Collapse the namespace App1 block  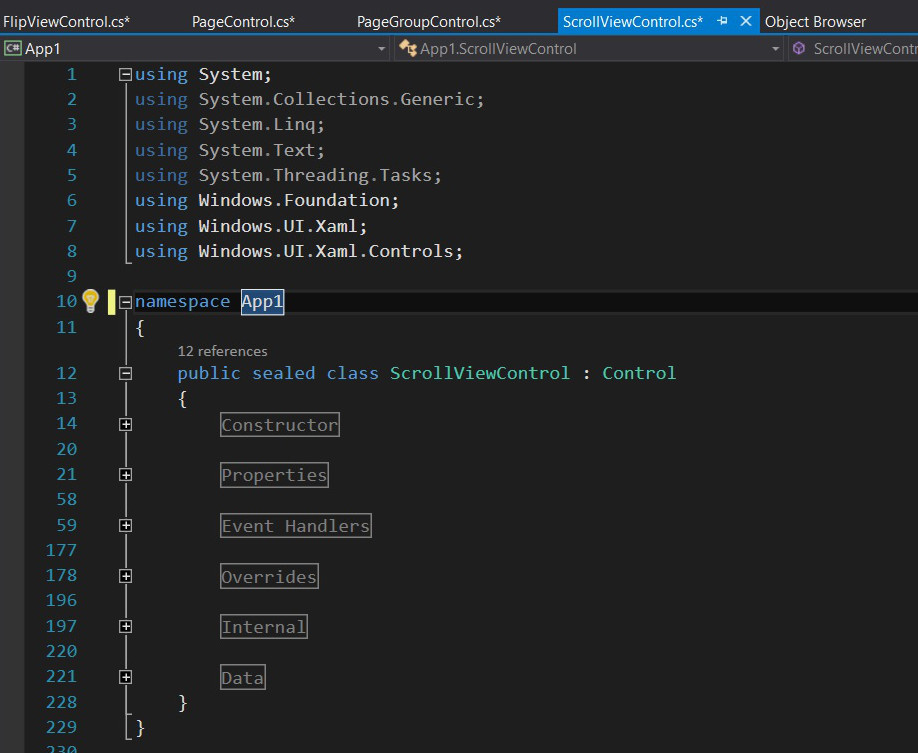click(125, 302)
